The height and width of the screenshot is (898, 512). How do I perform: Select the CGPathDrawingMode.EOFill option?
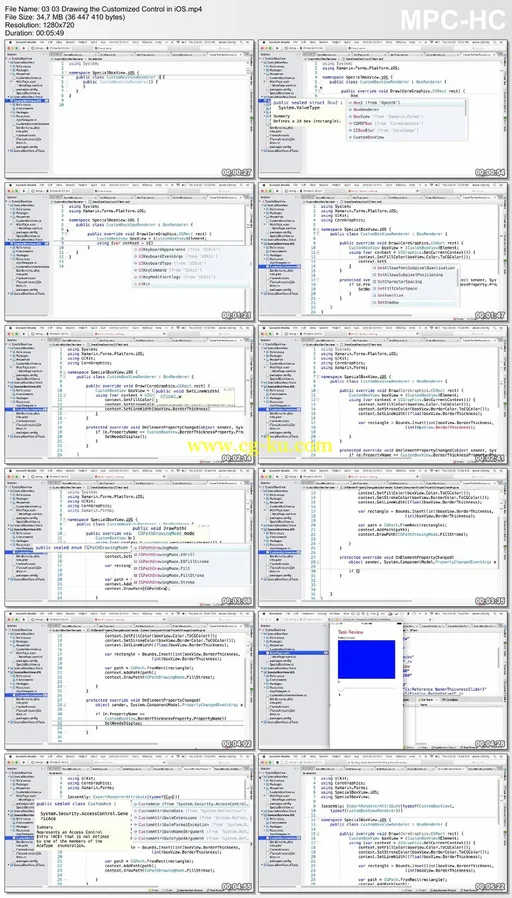click(x=191, y=556)
